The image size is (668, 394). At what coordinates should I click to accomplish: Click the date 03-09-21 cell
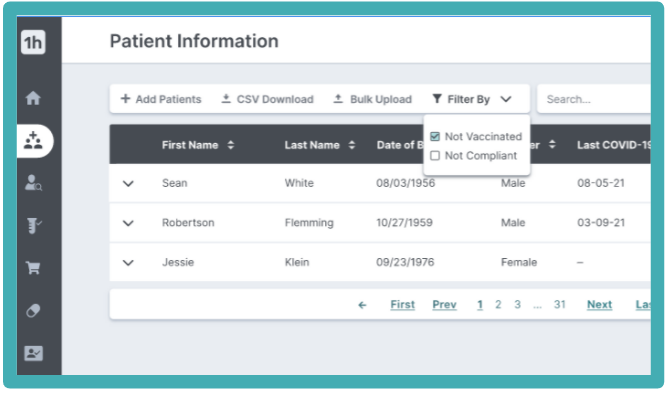pyautogui.click(x=601, y=223)
